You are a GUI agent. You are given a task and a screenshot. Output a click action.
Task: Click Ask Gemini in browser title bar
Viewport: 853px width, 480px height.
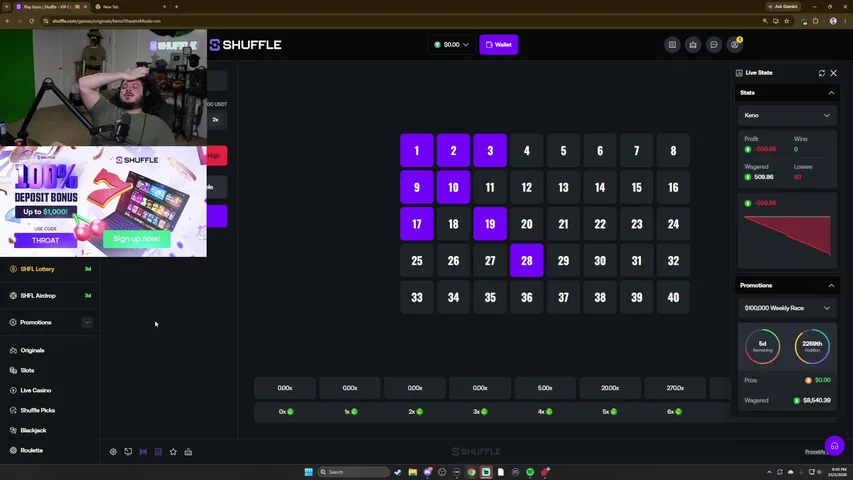[x=782, y=7]
